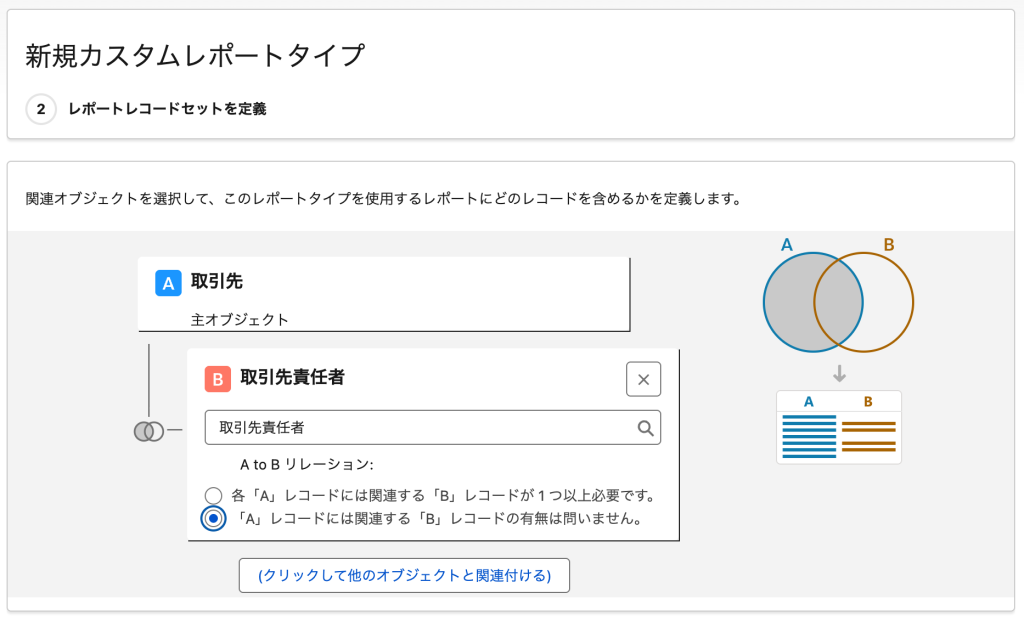Click into the 取引先責任者 object search field
Image resolution: width=1024 pixels, height=644 pixels.
coord(420,428)
